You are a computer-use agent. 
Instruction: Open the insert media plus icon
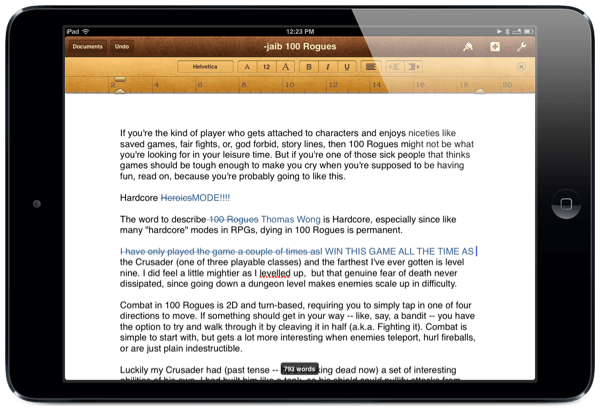495,47
